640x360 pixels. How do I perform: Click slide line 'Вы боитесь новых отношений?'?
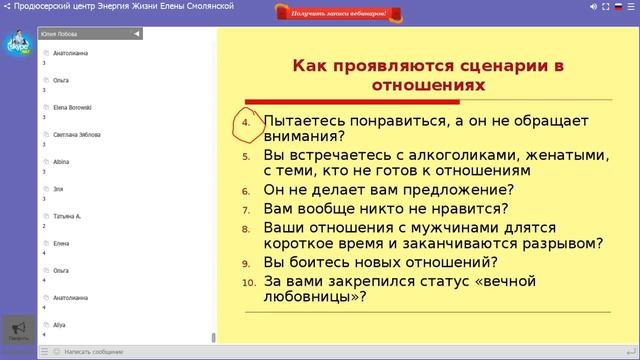[380, 262]
